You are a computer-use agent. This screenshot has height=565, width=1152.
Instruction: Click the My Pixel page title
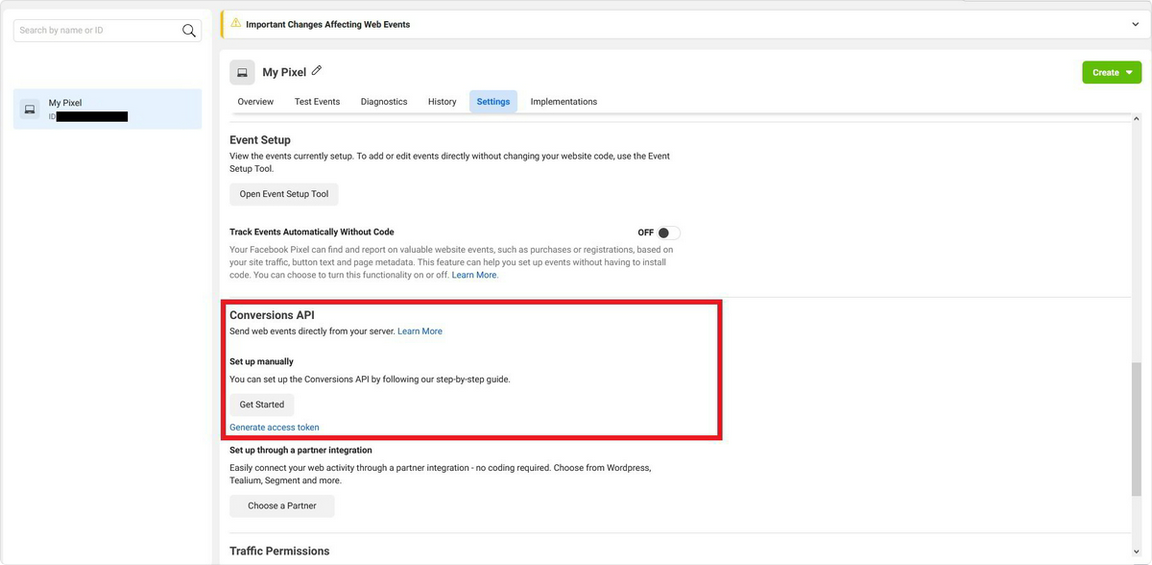[x=284, y=72]
